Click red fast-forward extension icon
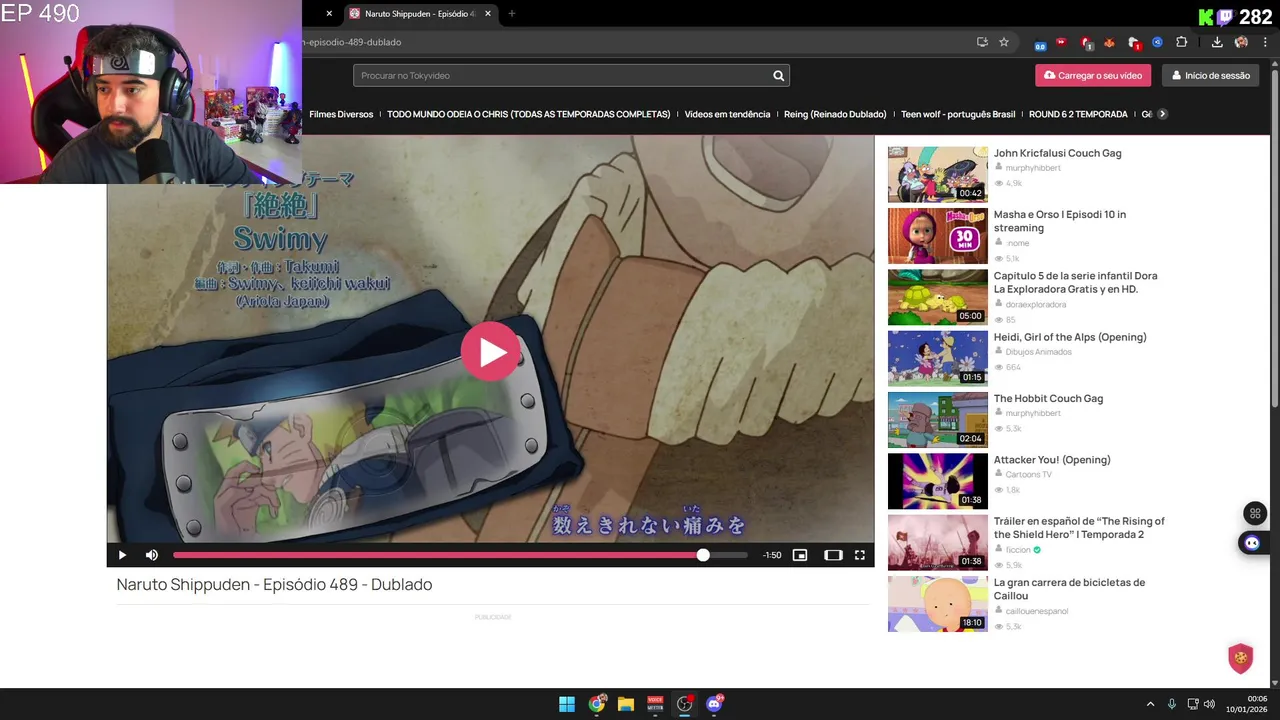Image resolution: width=1280 pixels, height=720 pixels. (x=1062, y=42)
